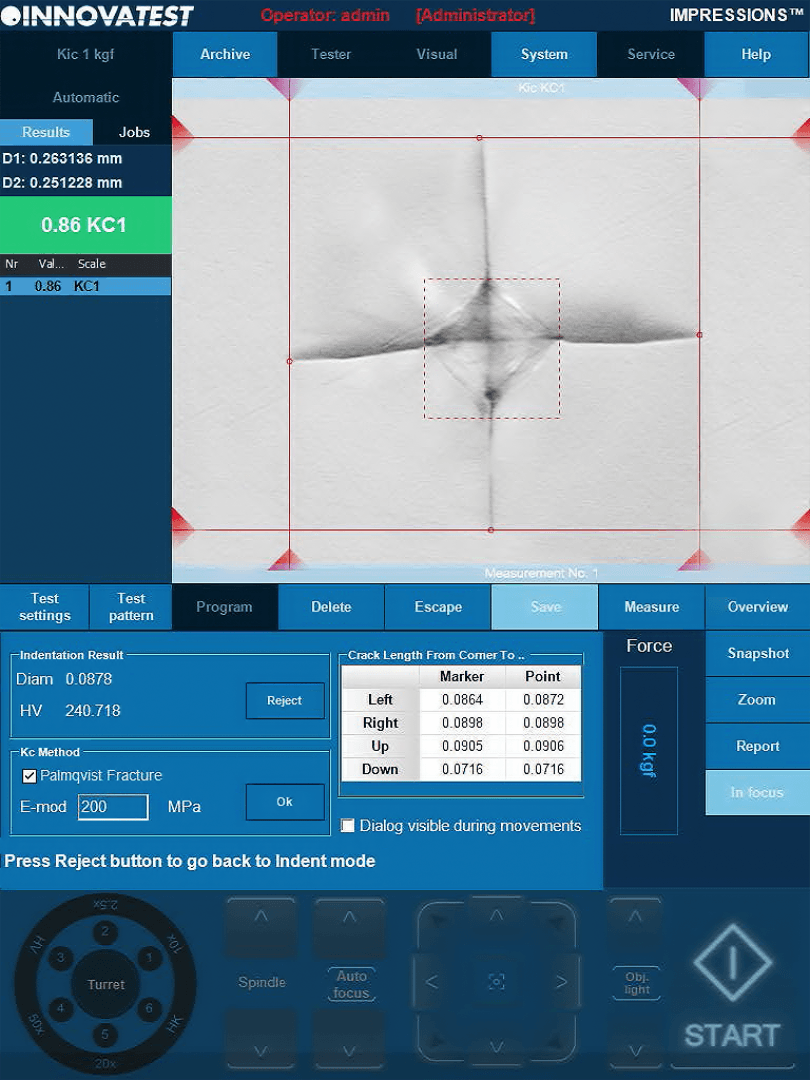Move the Spindle up with its up arrow
Screen dimensions: 810x1080
tap(261, 926)
